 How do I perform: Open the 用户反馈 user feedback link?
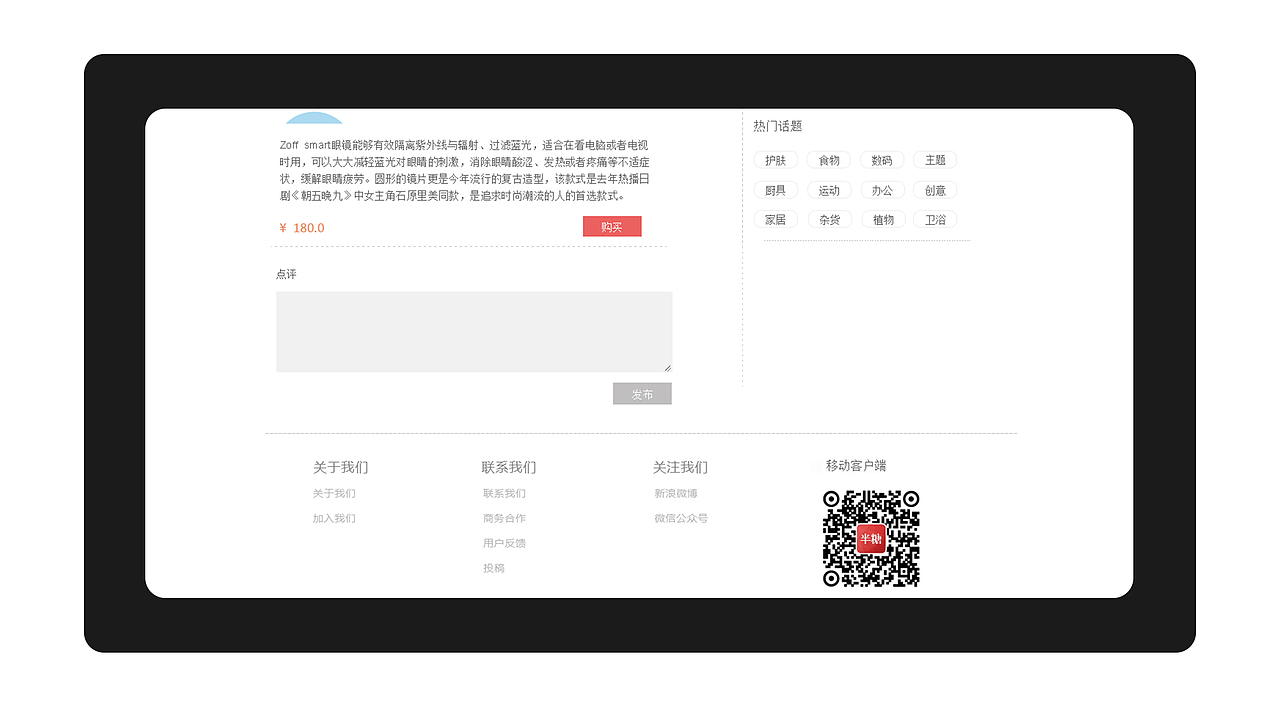pyautogui.click(x=505, y=543)
